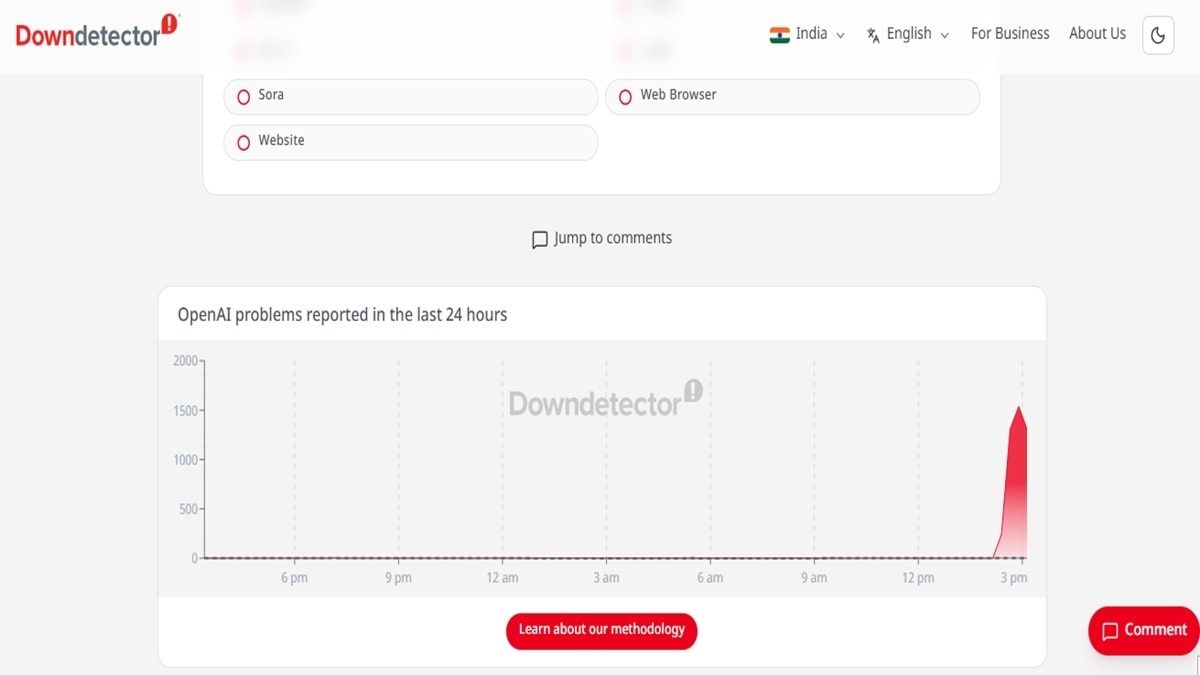Click the chat icon on Comment button
The height and width of the screenshot is (675, 1200).
coord(1109,631)
